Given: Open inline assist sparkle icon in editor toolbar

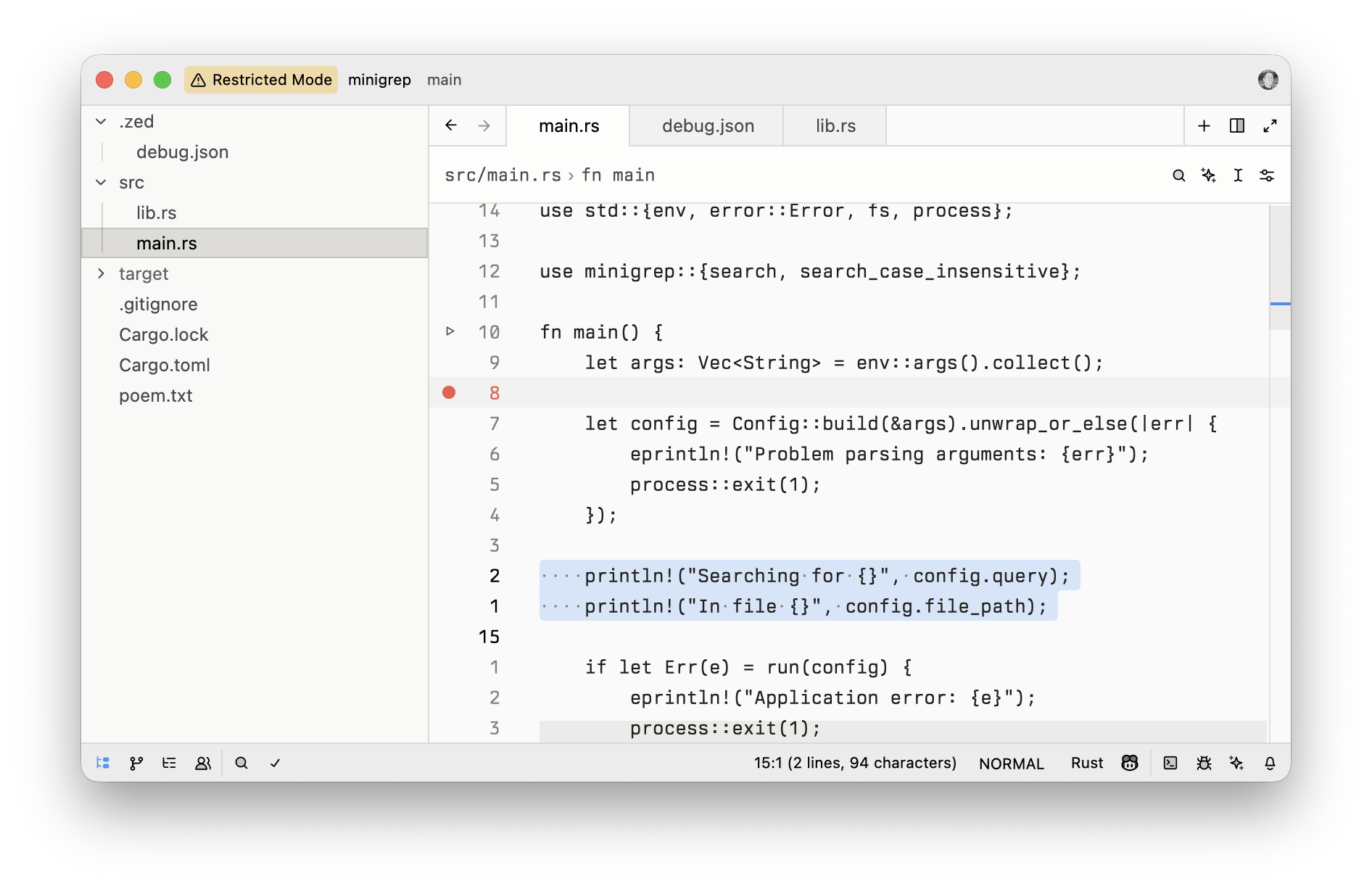Looking at the screenshot, I should pyautogui.click(x=1208, y=175).
